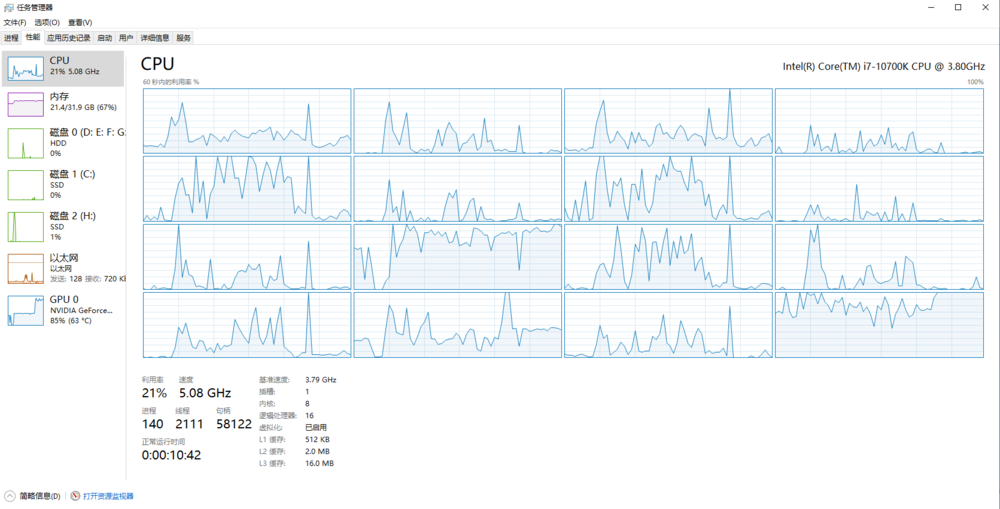Click the last logical processor graph

(x=879, y=325)
